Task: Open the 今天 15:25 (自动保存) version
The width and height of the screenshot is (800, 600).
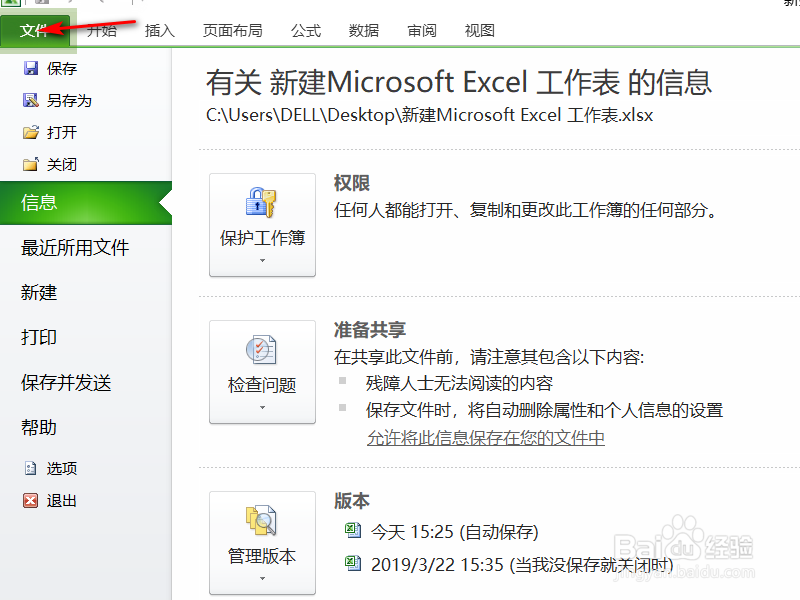Action: [x=454, y=532]
